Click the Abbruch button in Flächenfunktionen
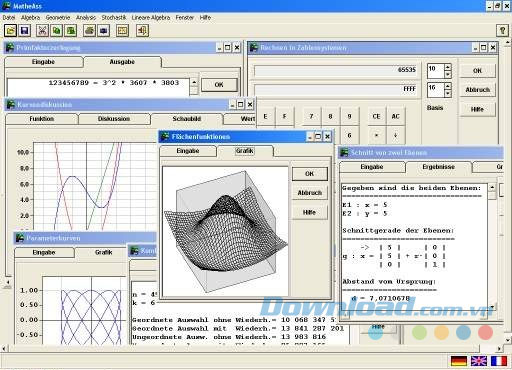 coord(310,193)
